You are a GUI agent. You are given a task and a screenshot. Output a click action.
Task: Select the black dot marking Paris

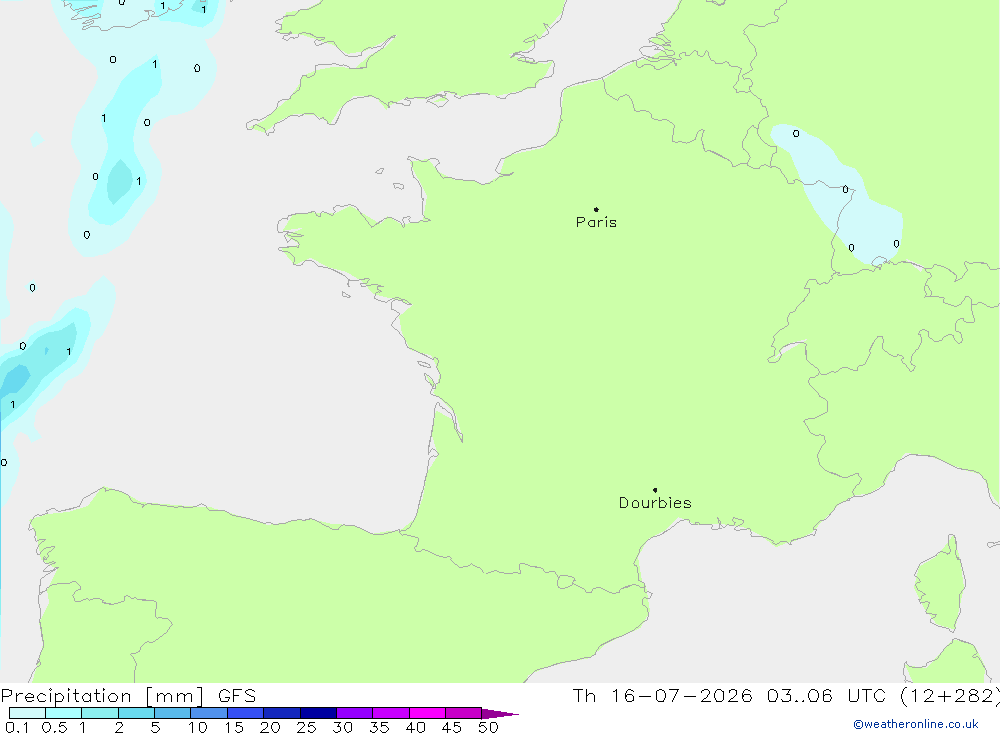(596, 209)
